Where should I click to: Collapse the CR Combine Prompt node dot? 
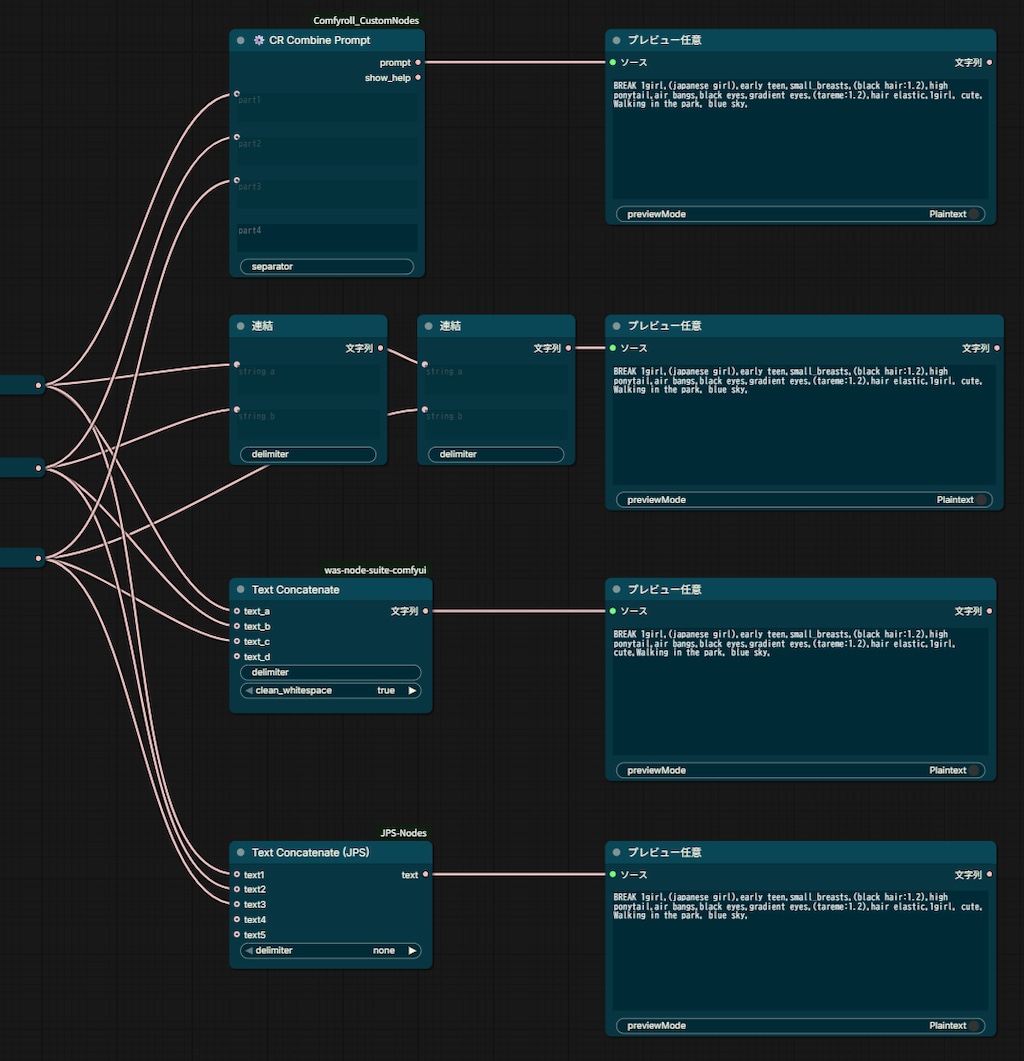click(240, 40)
